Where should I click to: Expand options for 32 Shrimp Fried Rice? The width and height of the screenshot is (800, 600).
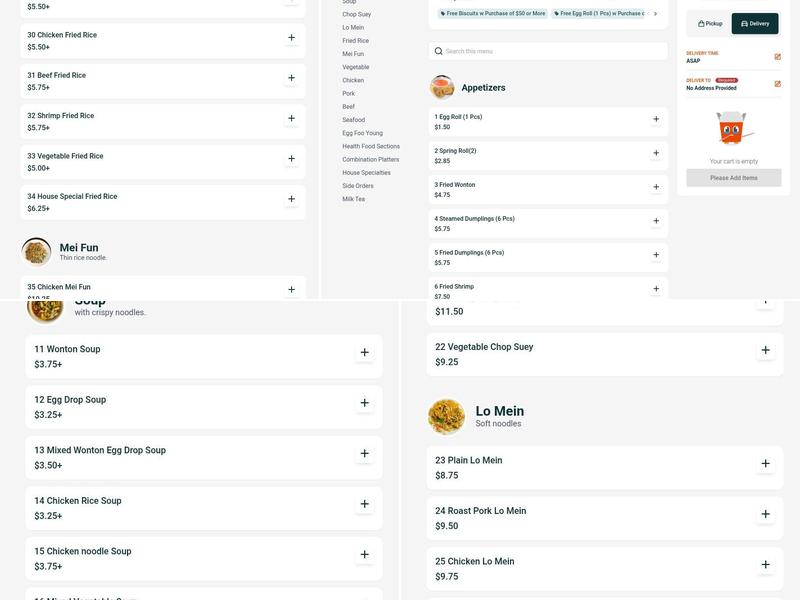[x=291, y=118]
